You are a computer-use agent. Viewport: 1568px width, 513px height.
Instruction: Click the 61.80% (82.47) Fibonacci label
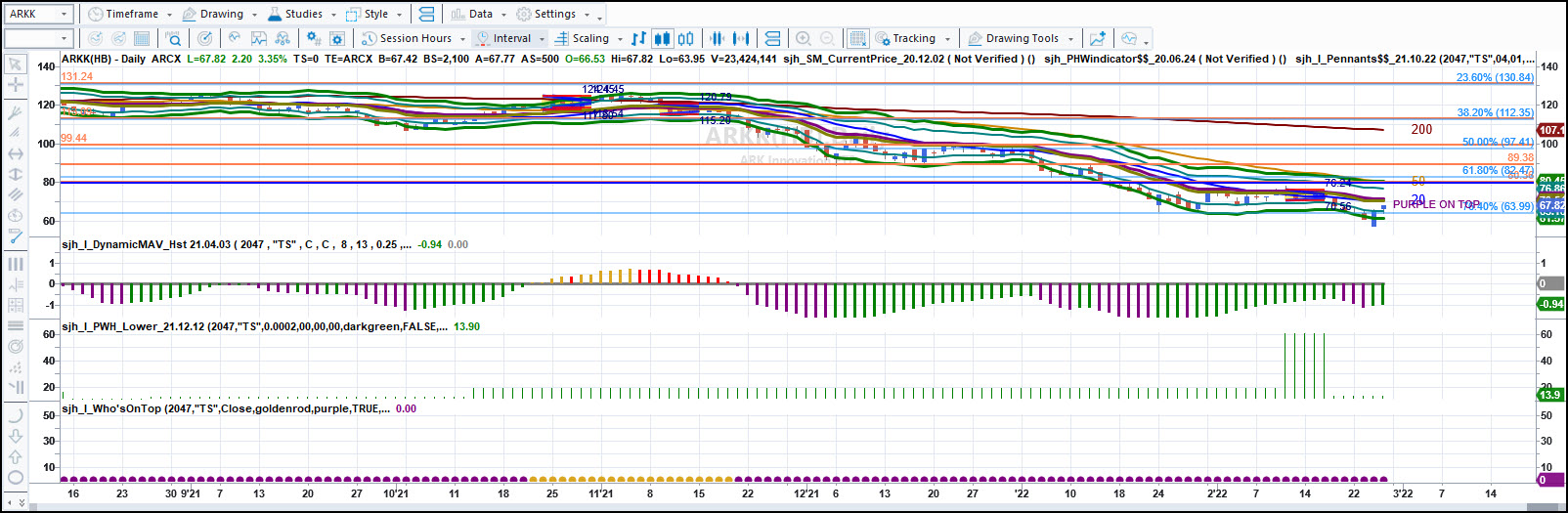click(x=1498, y=170)
